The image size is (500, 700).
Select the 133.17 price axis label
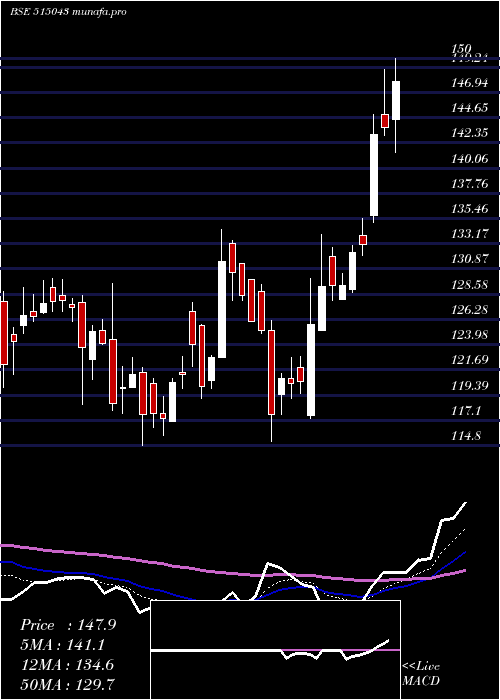click(x=470, y=233)
